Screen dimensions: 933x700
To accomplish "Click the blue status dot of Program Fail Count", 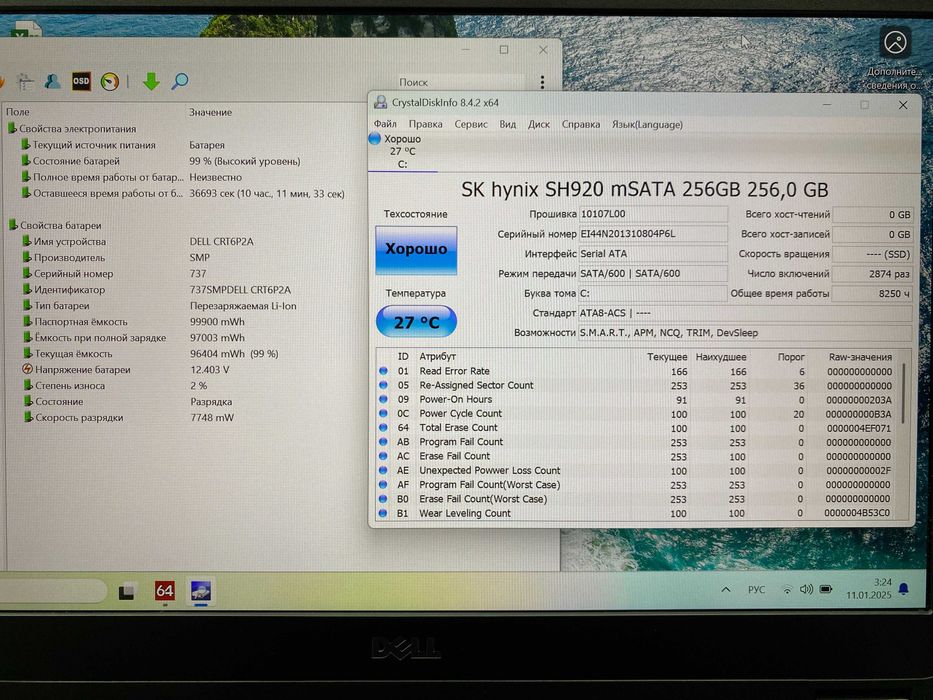I will [x=384, y=442].
